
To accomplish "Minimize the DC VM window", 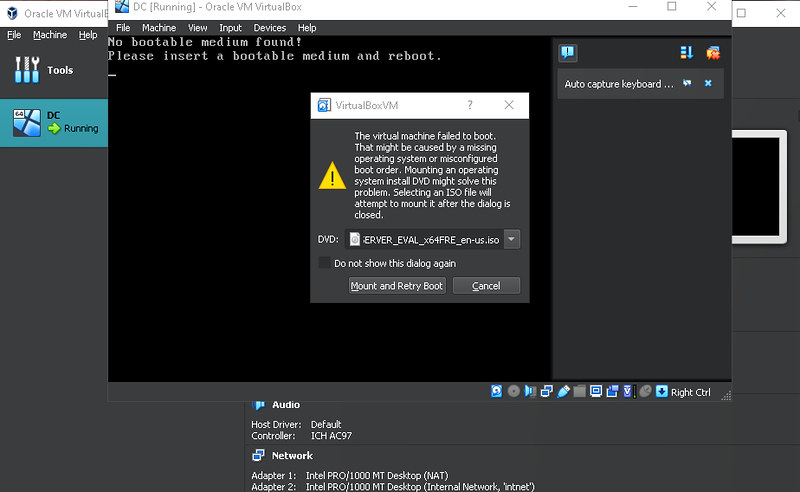I will pos(633,7).
